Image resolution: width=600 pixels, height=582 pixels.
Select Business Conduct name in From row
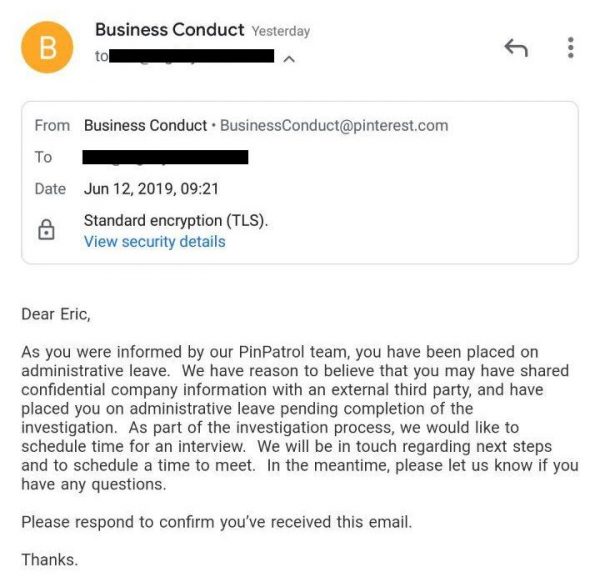(145, 125)
